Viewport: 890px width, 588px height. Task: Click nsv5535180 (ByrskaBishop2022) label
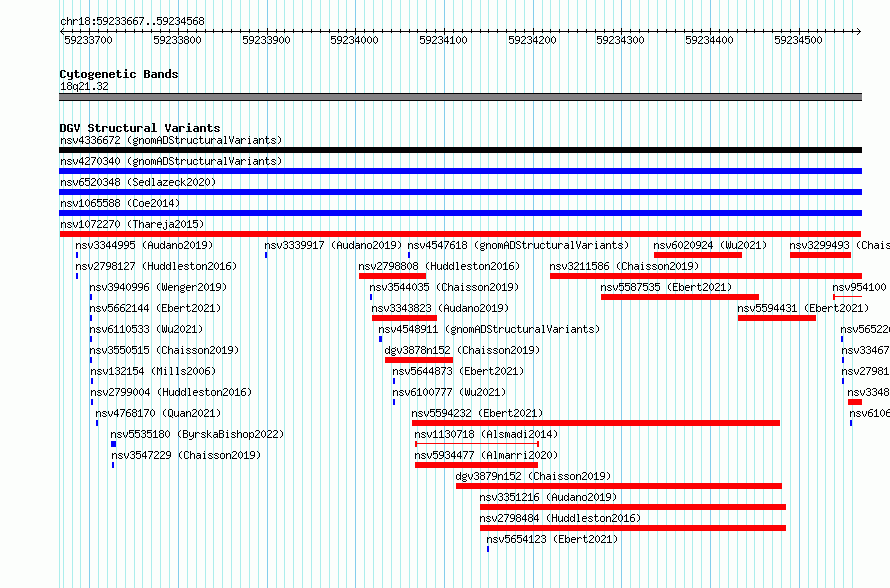pyautogui.click(x=197, y=434)
